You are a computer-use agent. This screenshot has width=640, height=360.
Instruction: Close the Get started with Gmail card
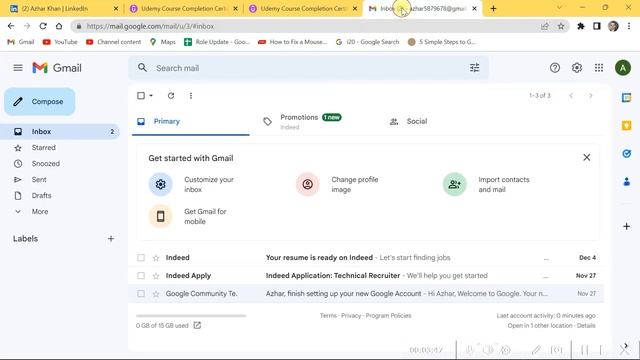(587, 158)
